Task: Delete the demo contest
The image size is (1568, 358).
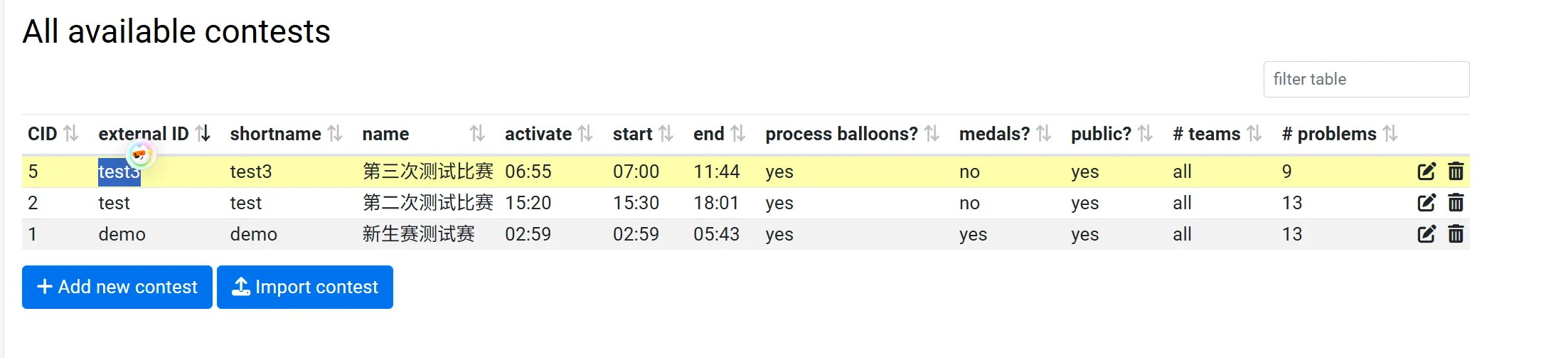Action: click(1456, 234)
